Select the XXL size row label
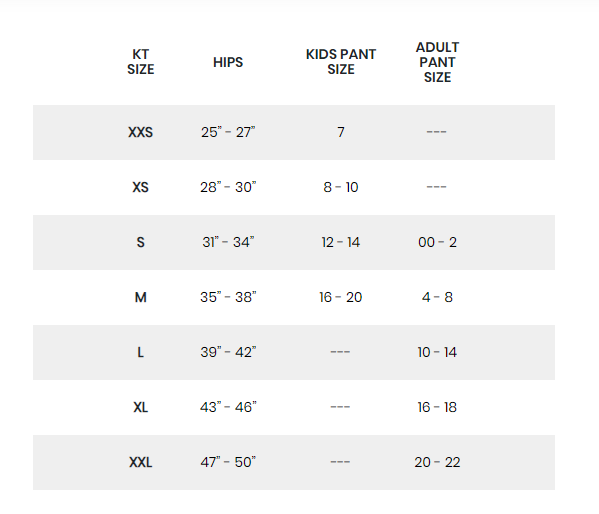The width and height of the screenshot is (599, 514). click(x=141, y=462)
